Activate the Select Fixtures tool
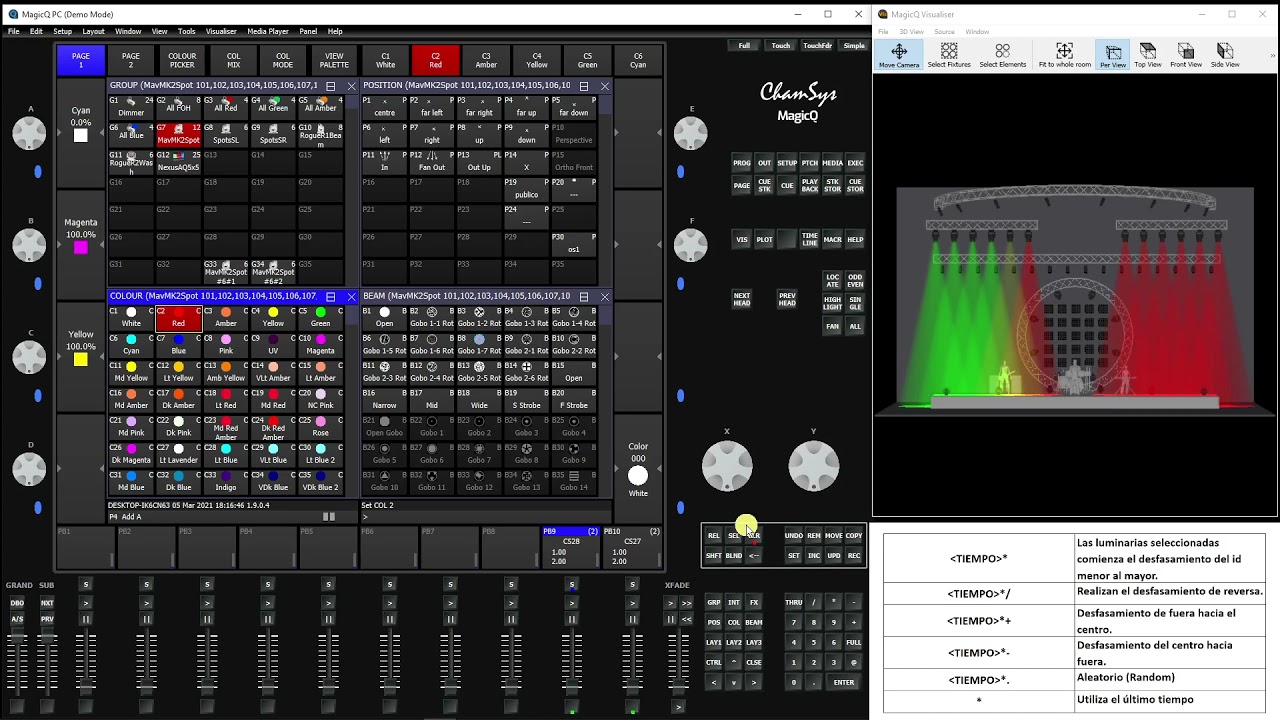 pos(949,55)
